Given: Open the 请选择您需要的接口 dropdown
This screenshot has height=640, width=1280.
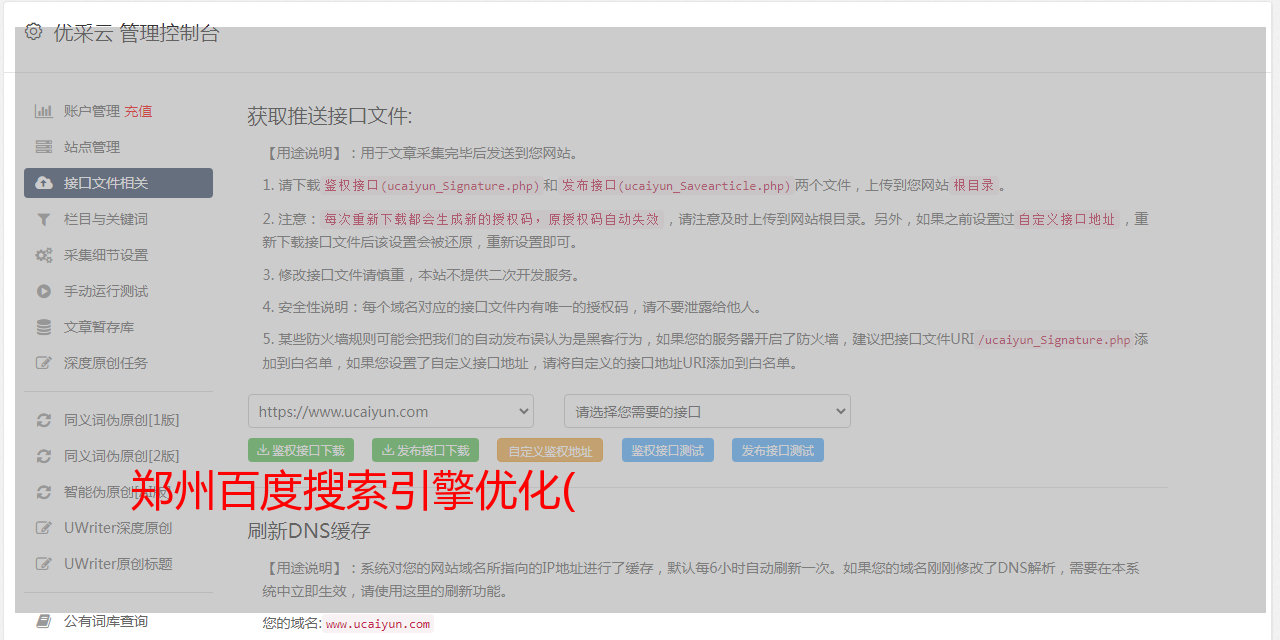Looking at the screenshot, I should pos(707,411).
